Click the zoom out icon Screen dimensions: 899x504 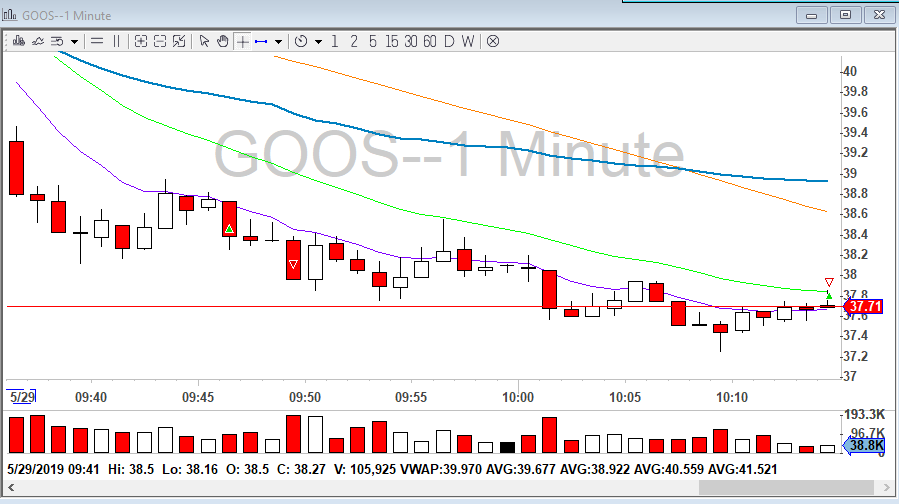(x=160, y=41)
